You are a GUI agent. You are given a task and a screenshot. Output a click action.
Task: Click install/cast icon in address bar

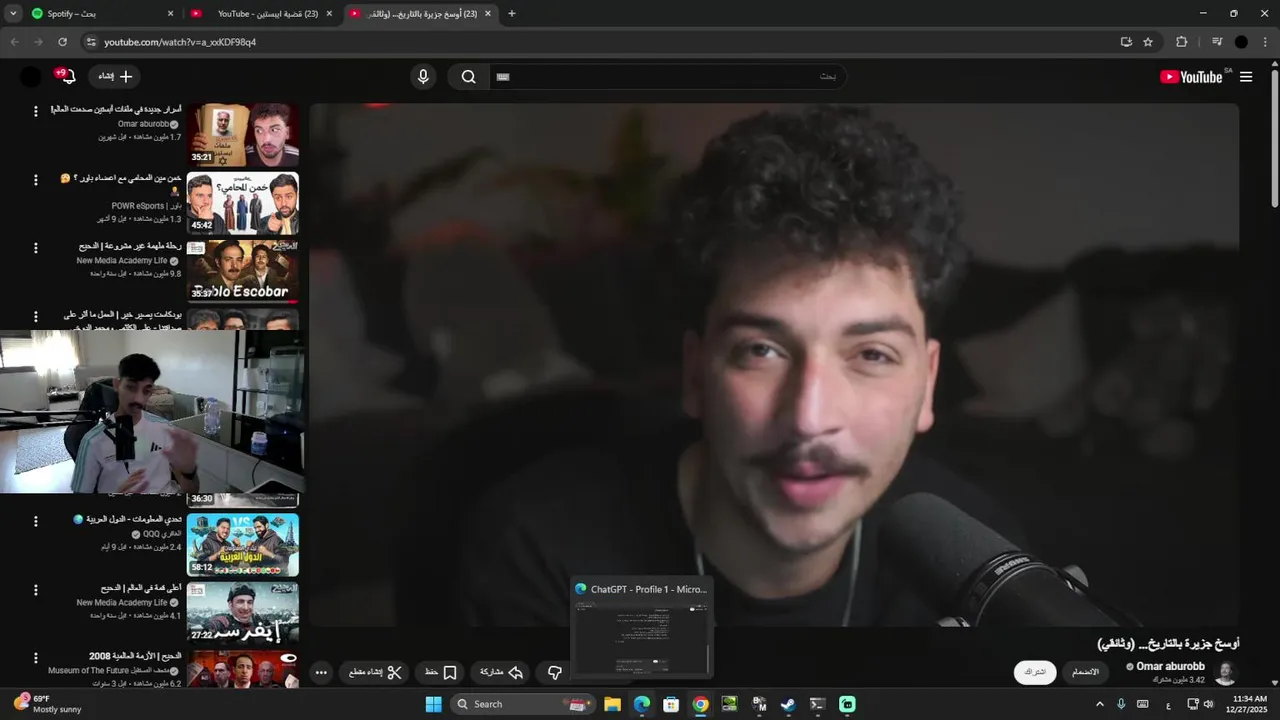click(1126, 42)
